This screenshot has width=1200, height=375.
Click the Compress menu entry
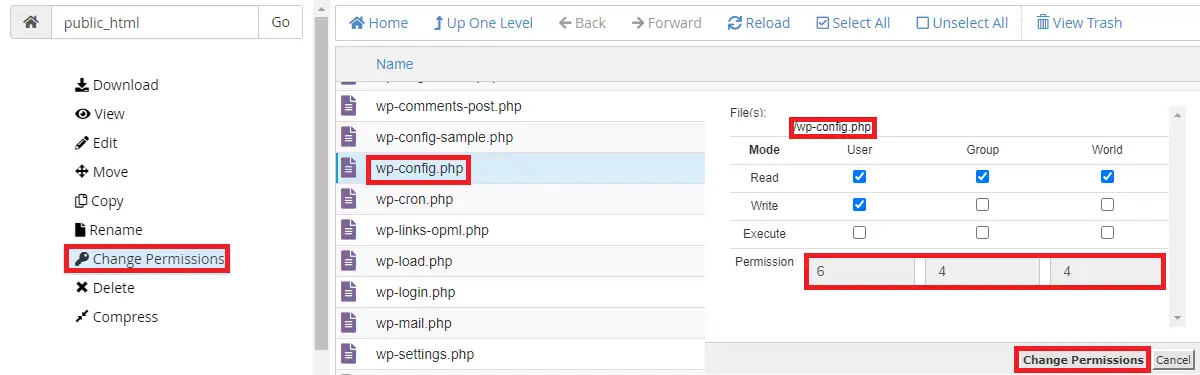117,317
